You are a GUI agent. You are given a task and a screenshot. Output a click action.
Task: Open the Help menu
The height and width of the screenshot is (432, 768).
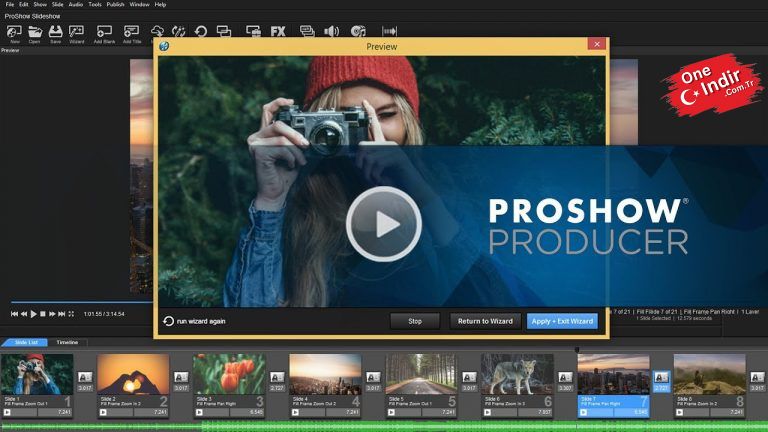coord(160,4)
